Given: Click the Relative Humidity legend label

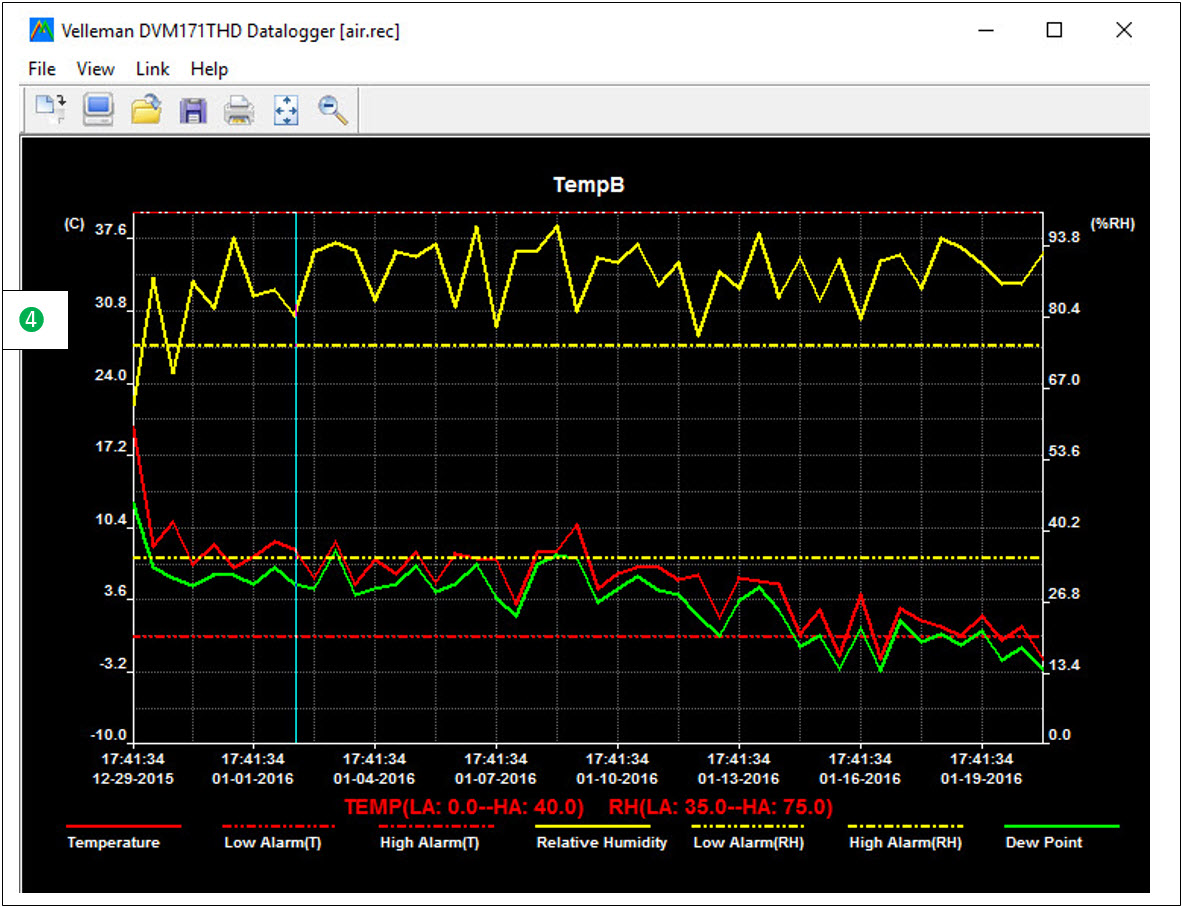Looking at the screenshot, I should [x=601, y=842].
